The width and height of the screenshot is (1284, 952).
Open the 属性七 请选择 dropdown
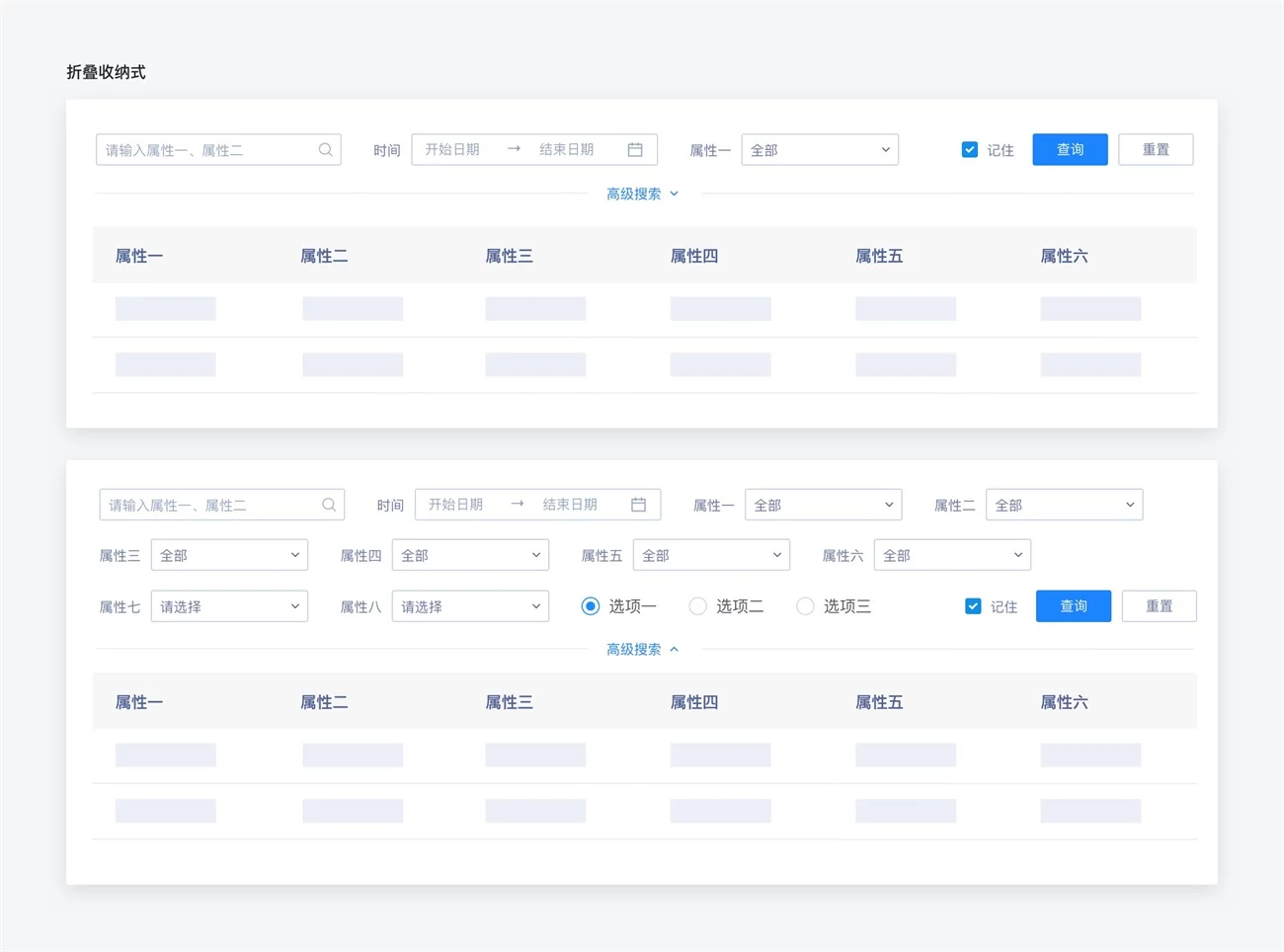(x=229, y=606)
